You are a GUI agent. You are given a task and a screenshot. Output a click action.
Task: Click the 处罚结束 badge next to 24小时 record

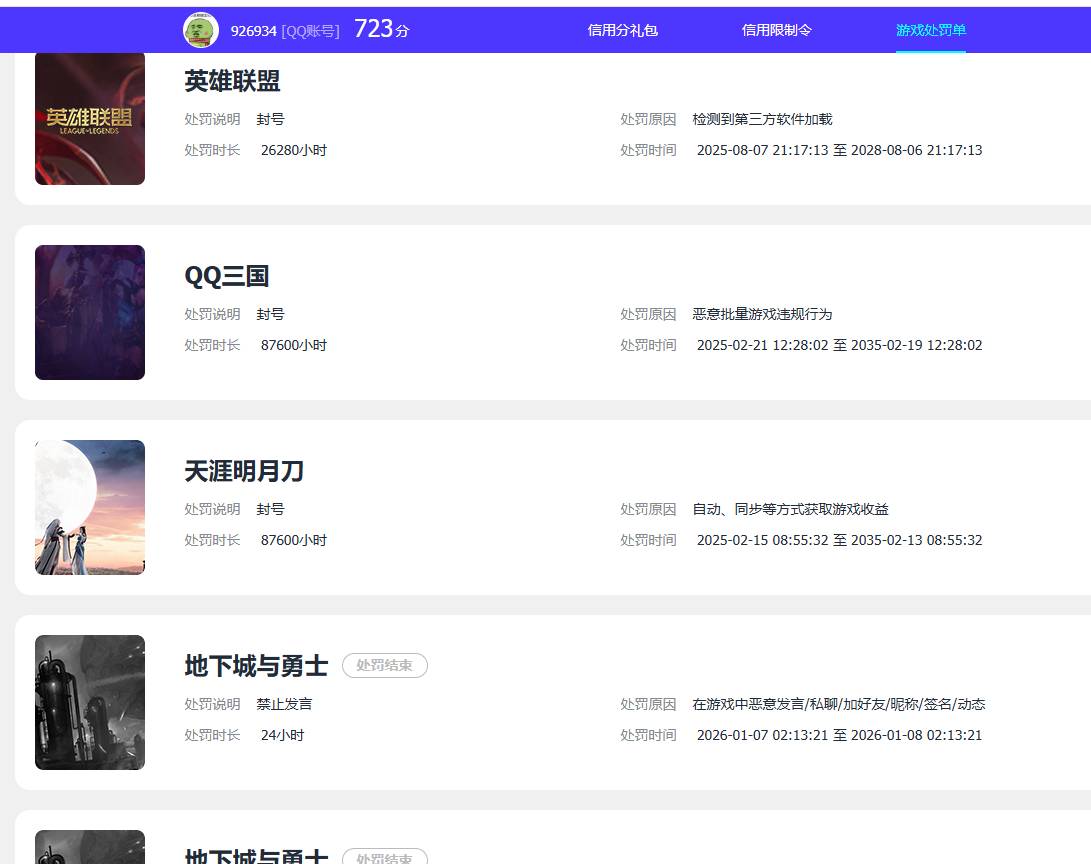(384, 665)
